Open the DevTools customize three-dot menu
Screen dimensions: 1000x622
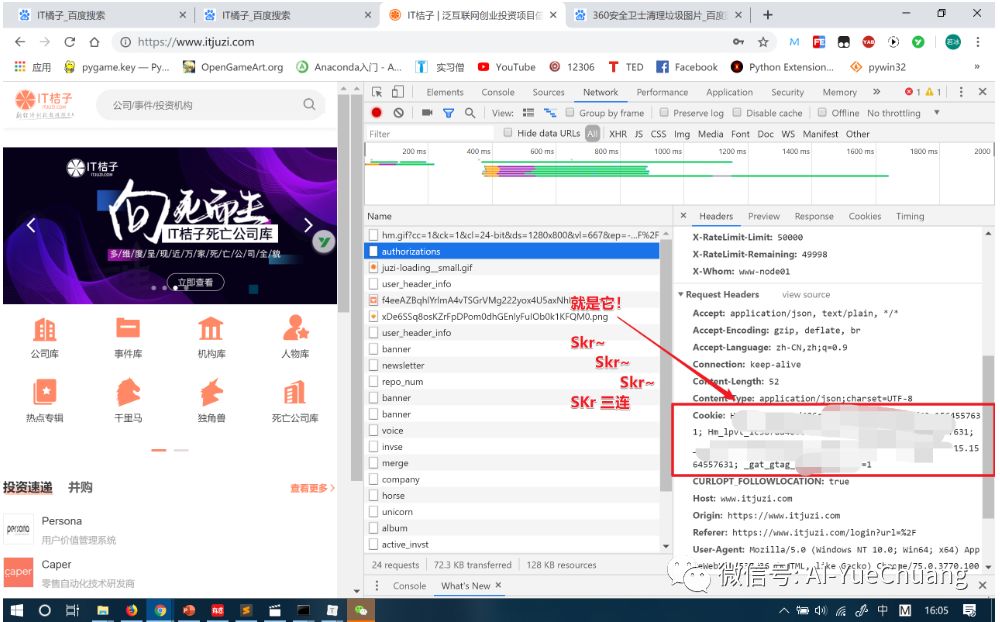(x=961, y=92)
